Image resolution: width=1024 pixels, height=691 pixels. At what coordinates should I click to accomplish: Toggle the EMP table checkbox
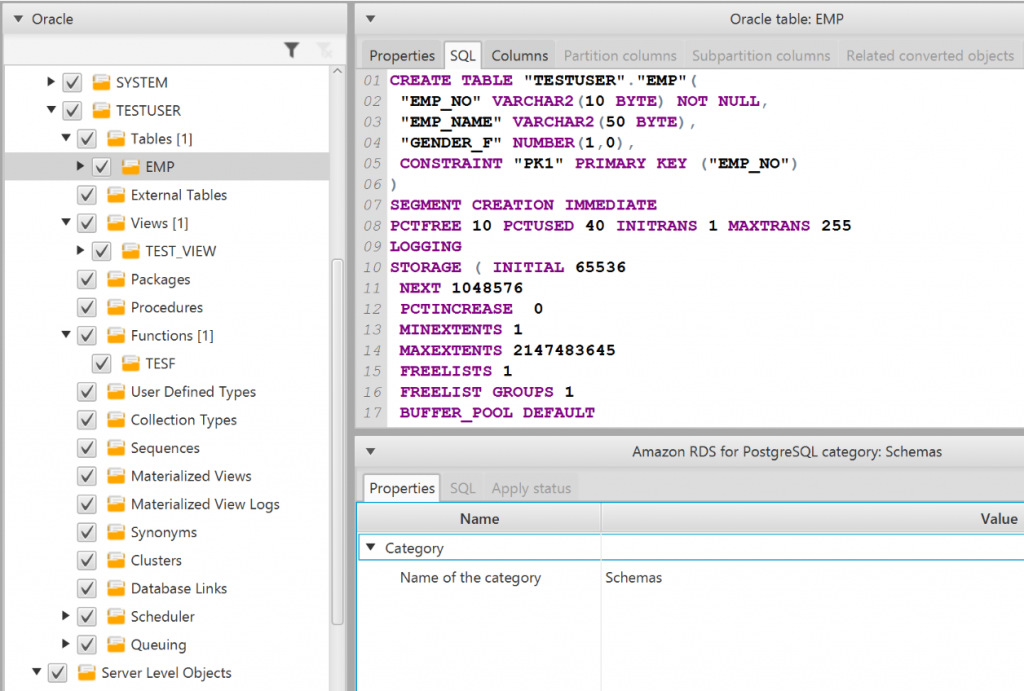click(x=101, y=167)
